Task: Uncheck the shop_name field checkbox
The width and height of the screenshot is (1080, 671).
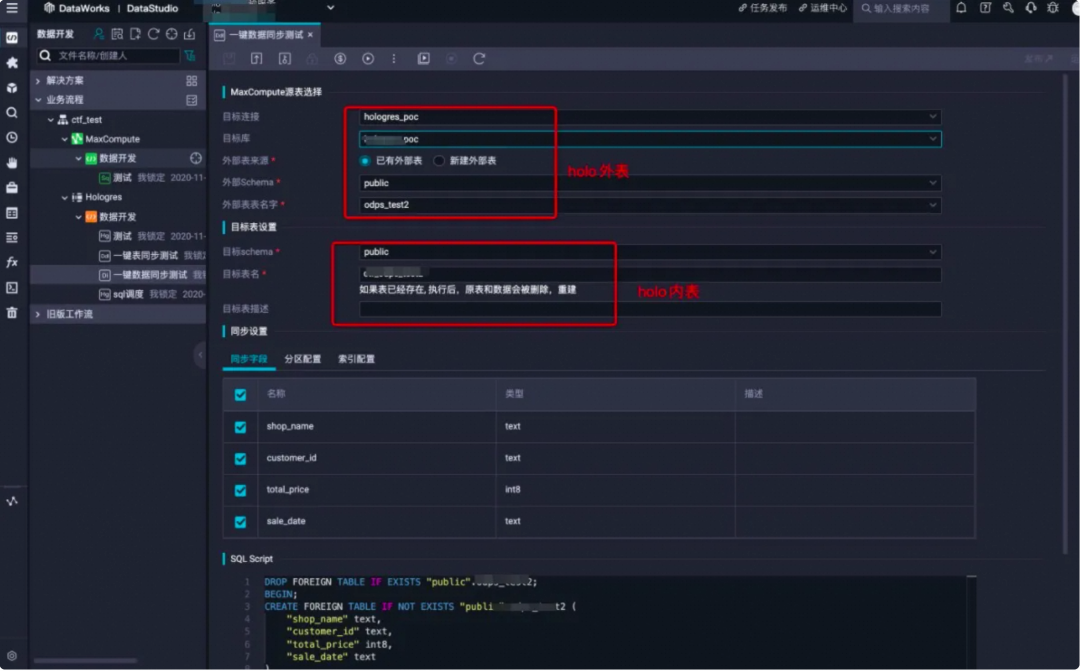Action: click(x=240, y=427)
